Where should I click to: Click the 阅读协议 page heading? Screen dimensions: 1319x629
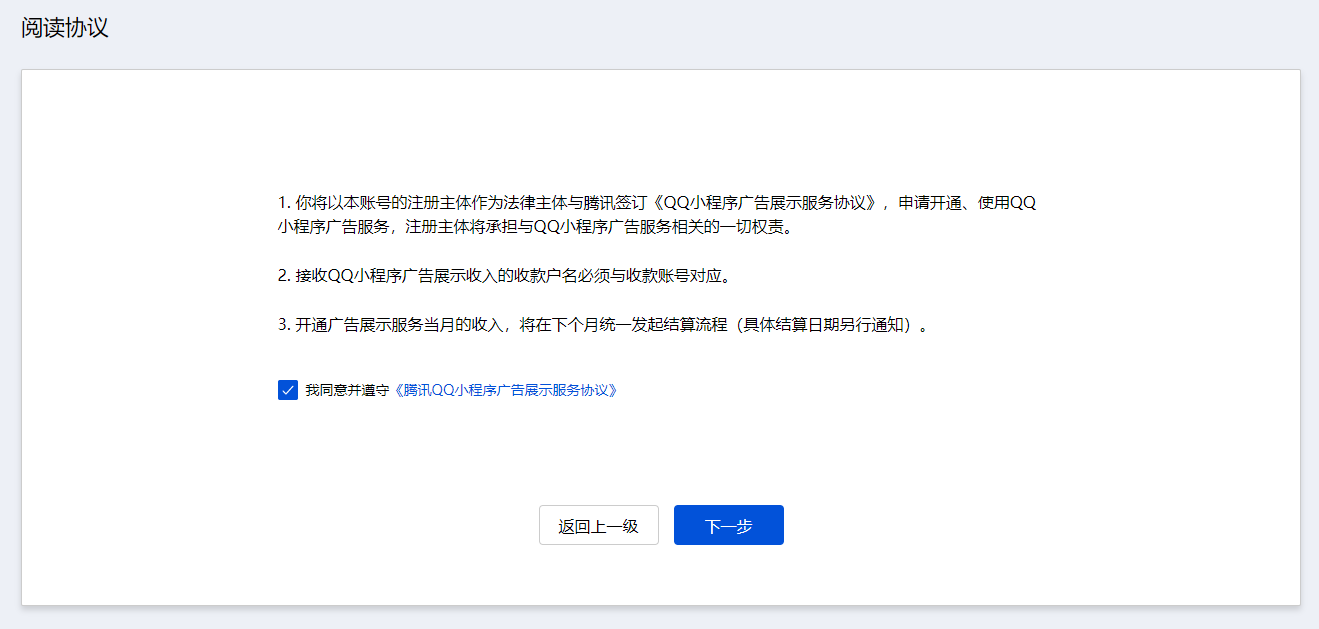point(65,28)
